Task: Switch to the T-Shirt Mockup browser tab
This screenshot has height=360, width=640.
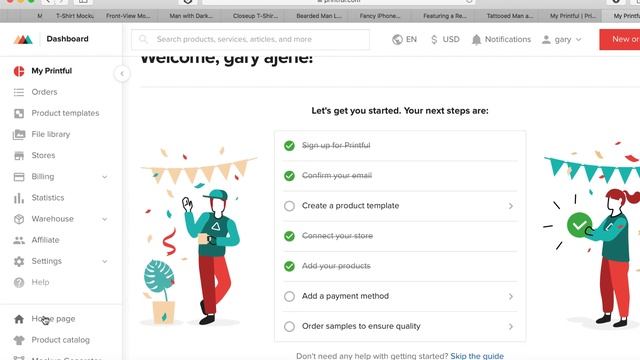Action: [75, 16]
